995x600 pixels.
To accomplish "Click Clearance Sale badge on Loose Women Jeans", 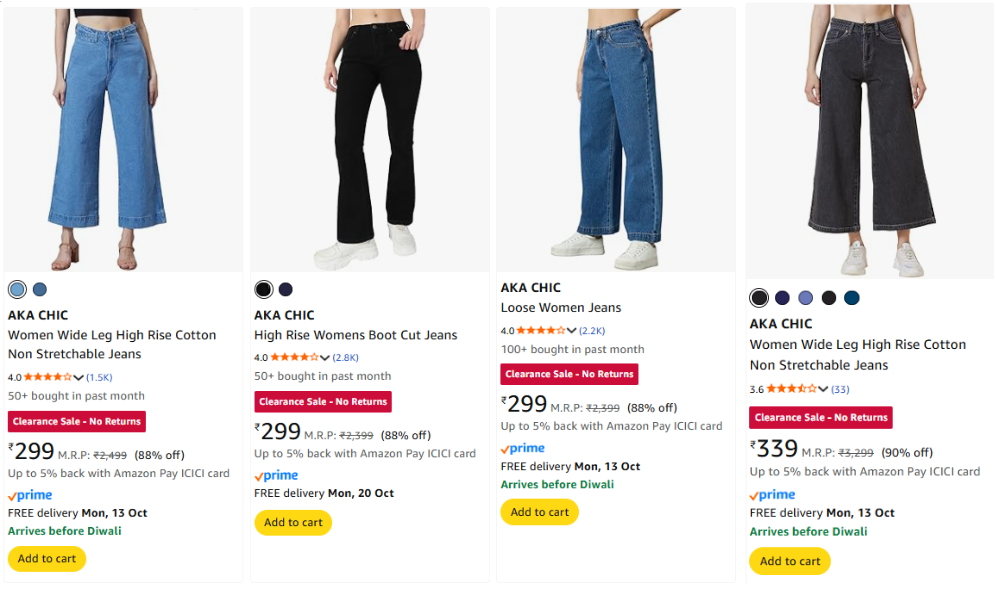I will 569,374.
